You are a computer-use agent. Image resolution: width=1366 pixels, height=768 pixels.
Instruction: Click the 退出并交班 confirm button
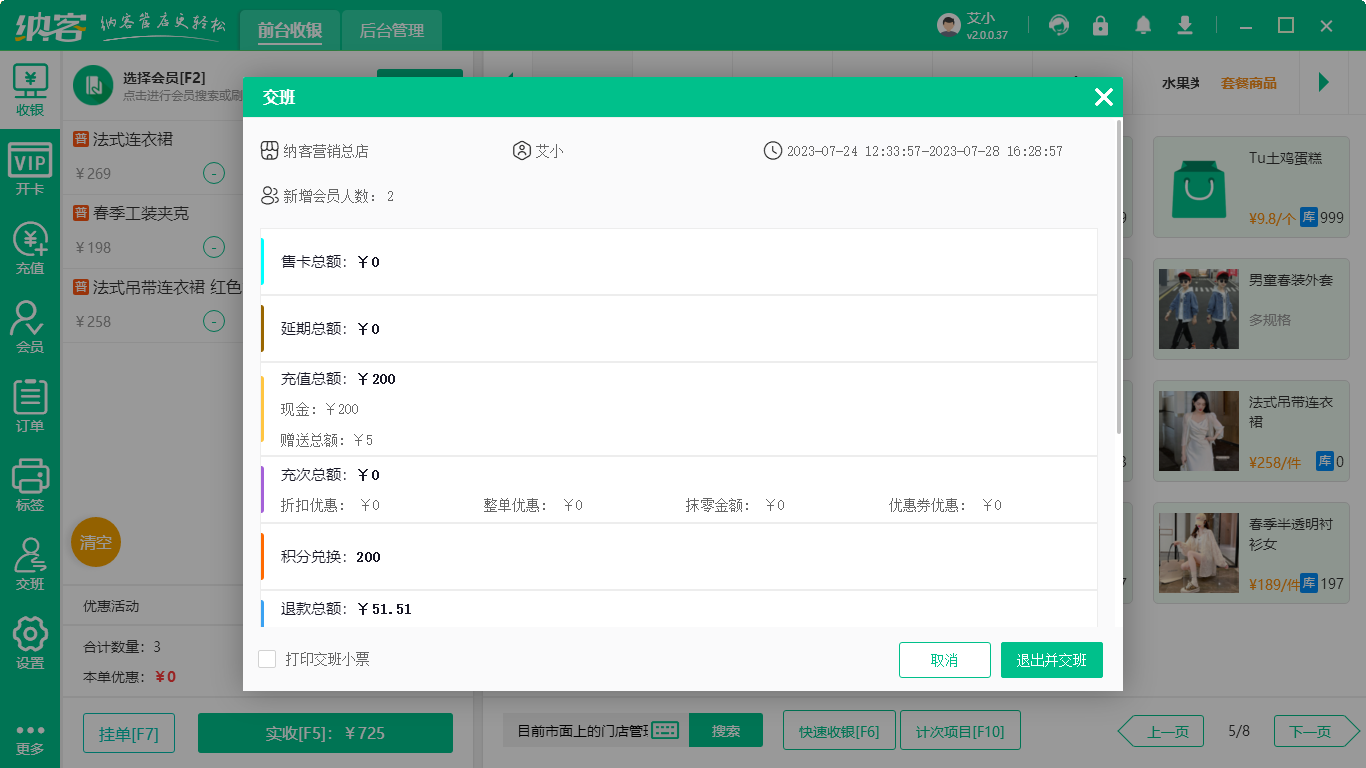coord(1051,660)
